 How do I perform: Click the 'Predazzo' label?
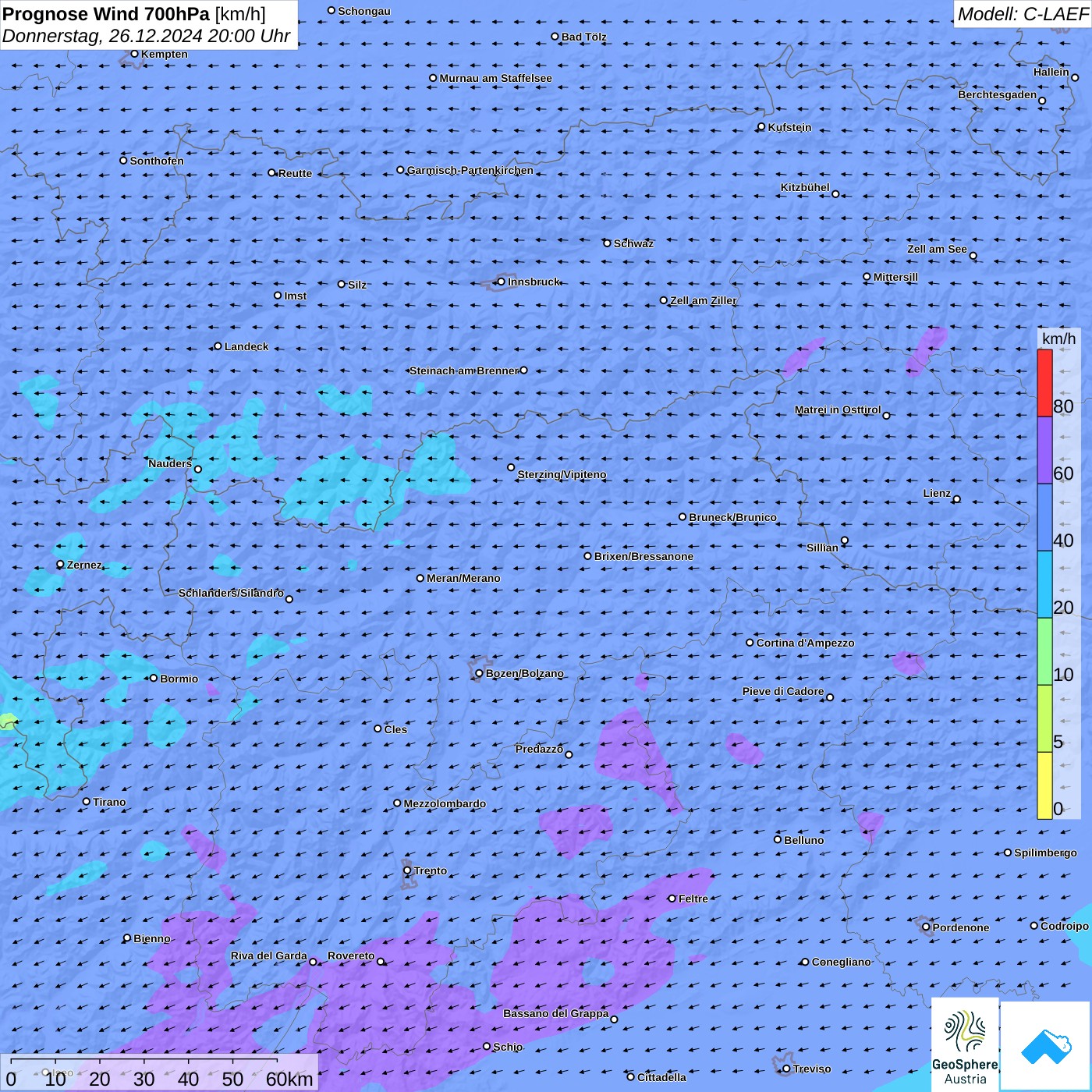[x=539, y=749]
